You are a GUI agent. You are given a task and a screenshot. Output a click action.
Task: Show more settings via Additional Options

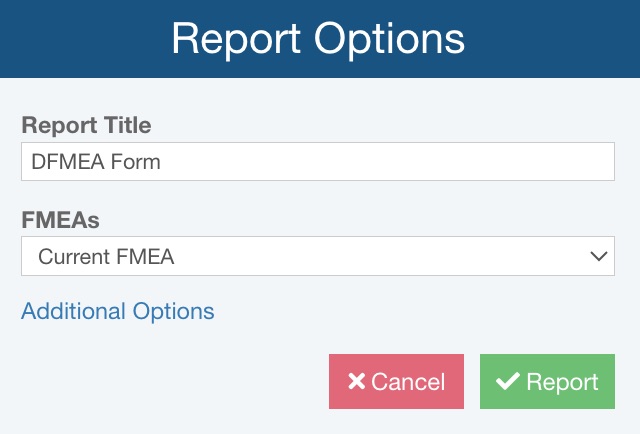pyautogui.click(x=117, y=311)
